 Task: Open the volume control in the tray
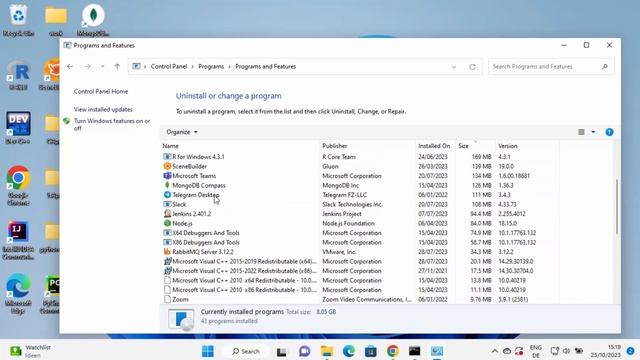tap(566, 351)
